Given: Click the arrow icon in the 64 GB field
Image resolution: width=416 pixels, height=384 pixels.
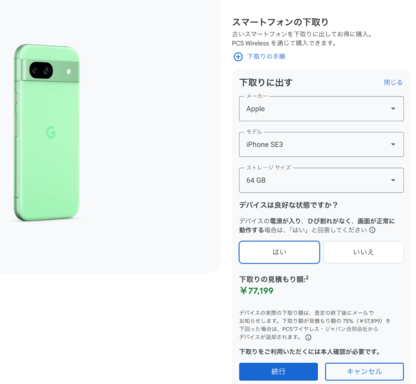Looking at the screenshot, I should click(393, 180).
